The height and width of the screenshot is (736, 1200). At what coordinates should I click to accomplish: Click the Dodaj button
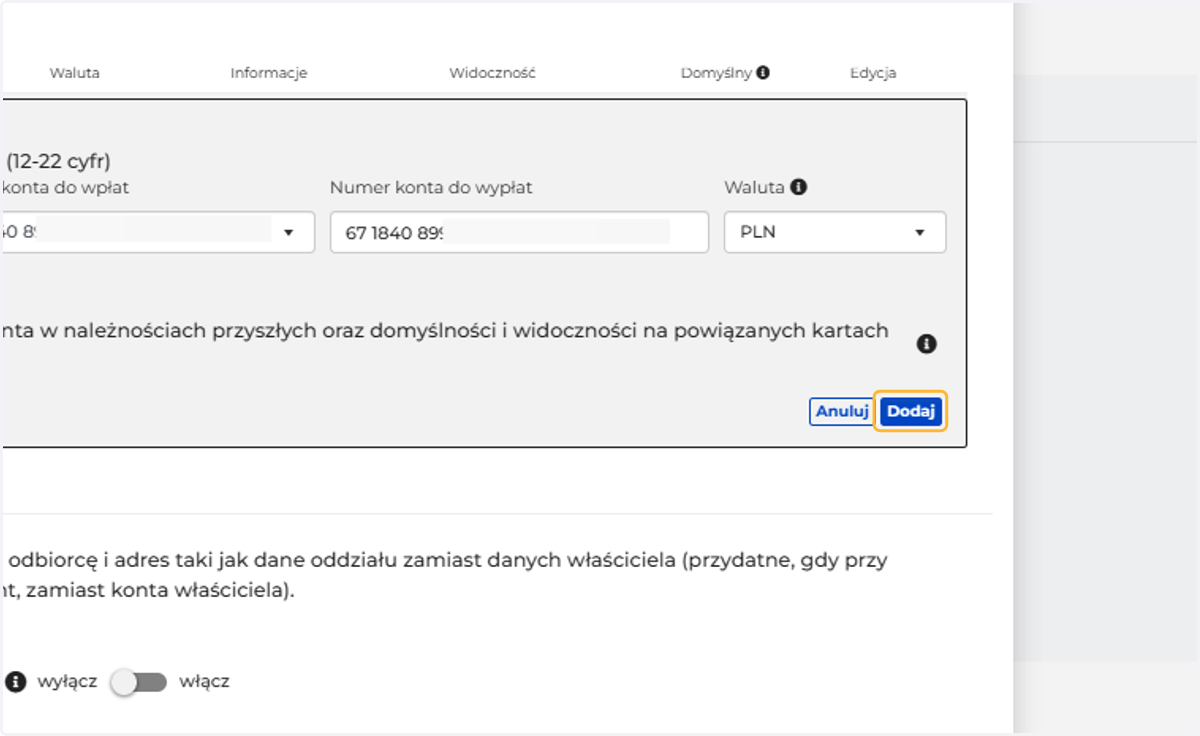[910, 411]
